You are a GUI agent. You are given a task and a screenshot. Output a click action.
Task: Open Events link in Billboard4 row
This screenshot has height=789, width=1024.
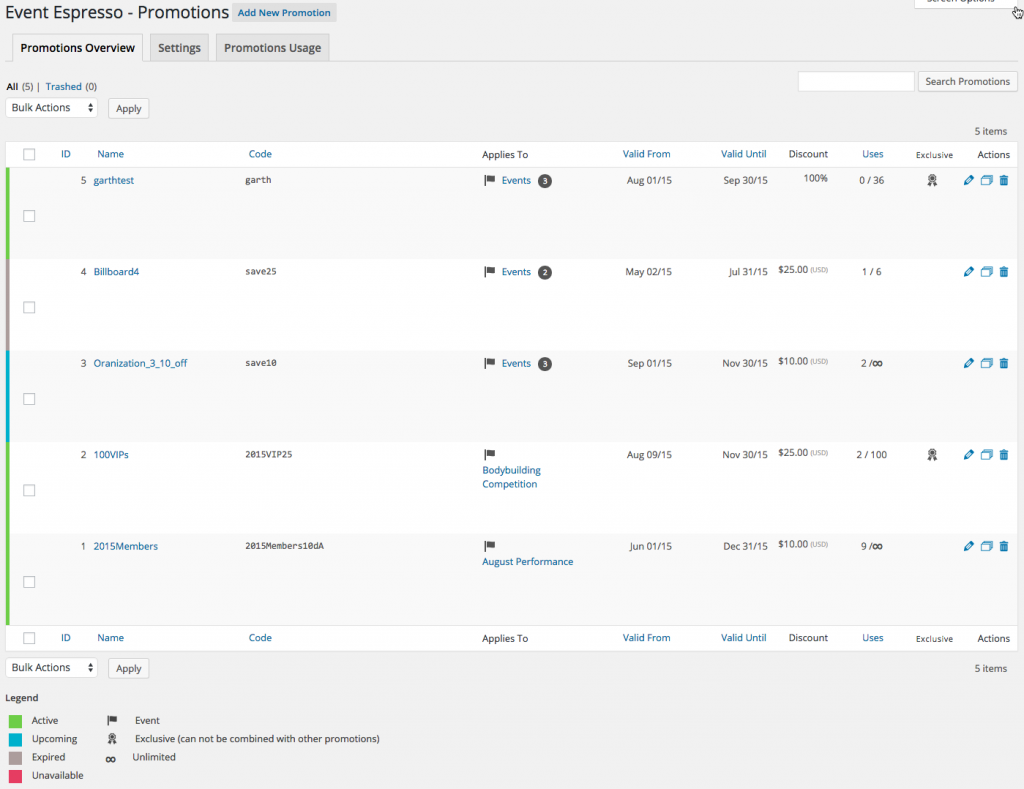(x=516, y=272)
